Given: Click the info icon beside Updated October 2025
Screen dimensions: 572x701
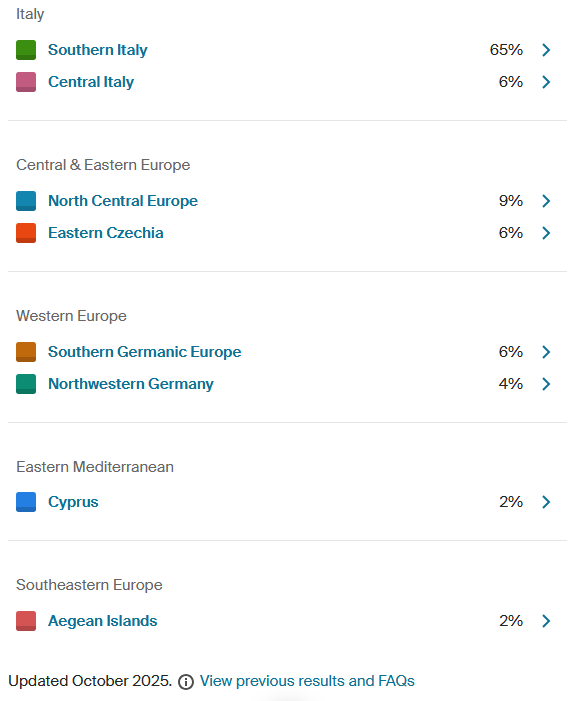Looking at the screenshot, I should 186,682.
